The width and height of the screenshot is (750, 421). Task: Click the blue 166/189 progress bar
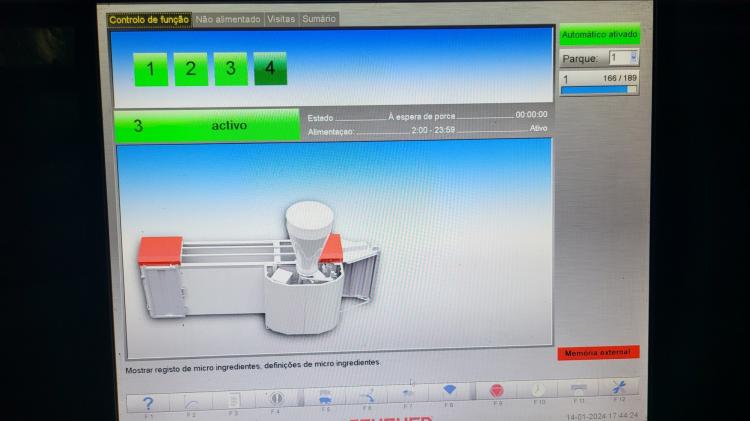(x=599, y=89)
